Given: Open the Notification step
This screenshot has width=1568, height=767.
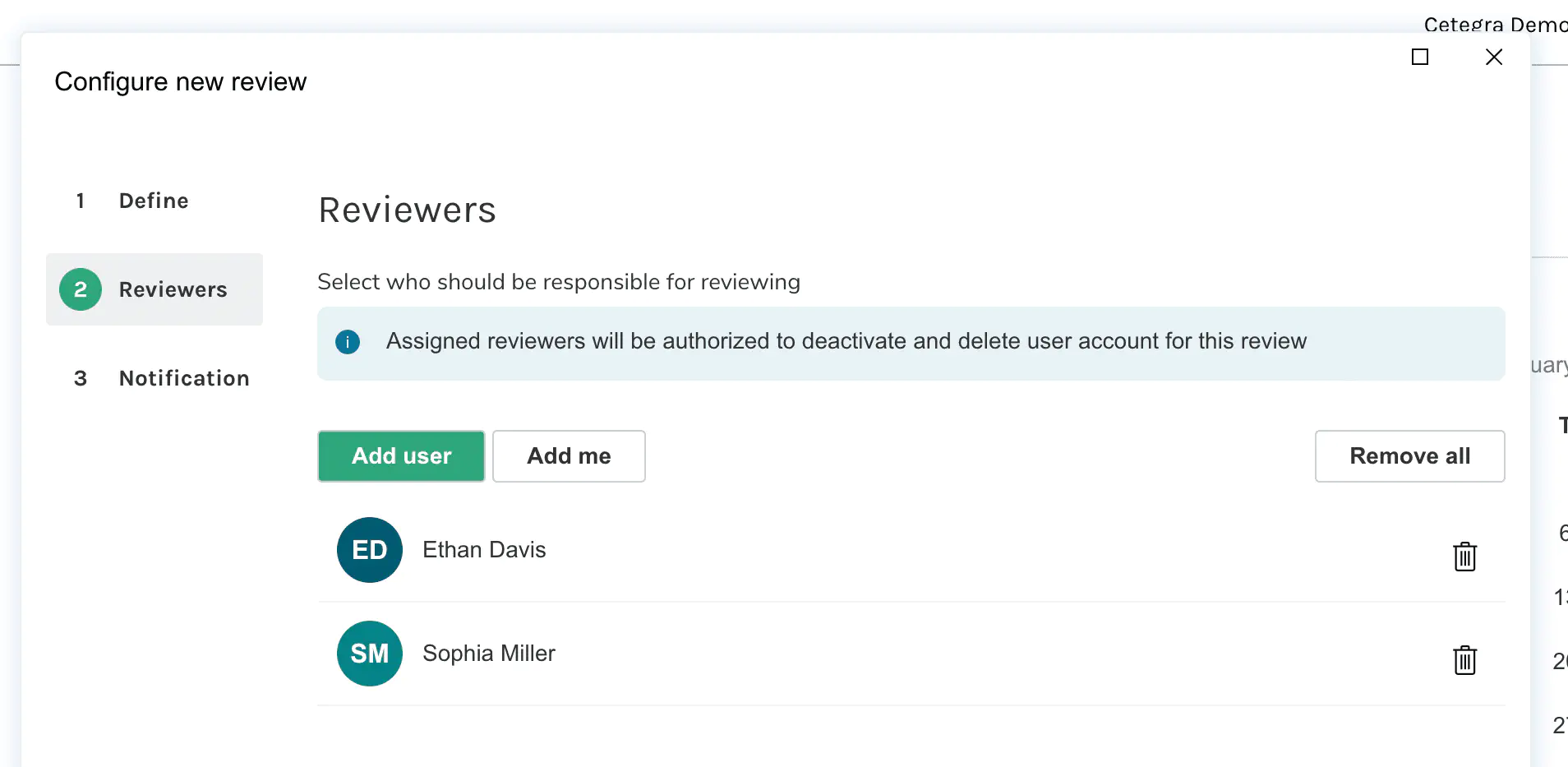Looking at the screenshot, I should point(184,378).
